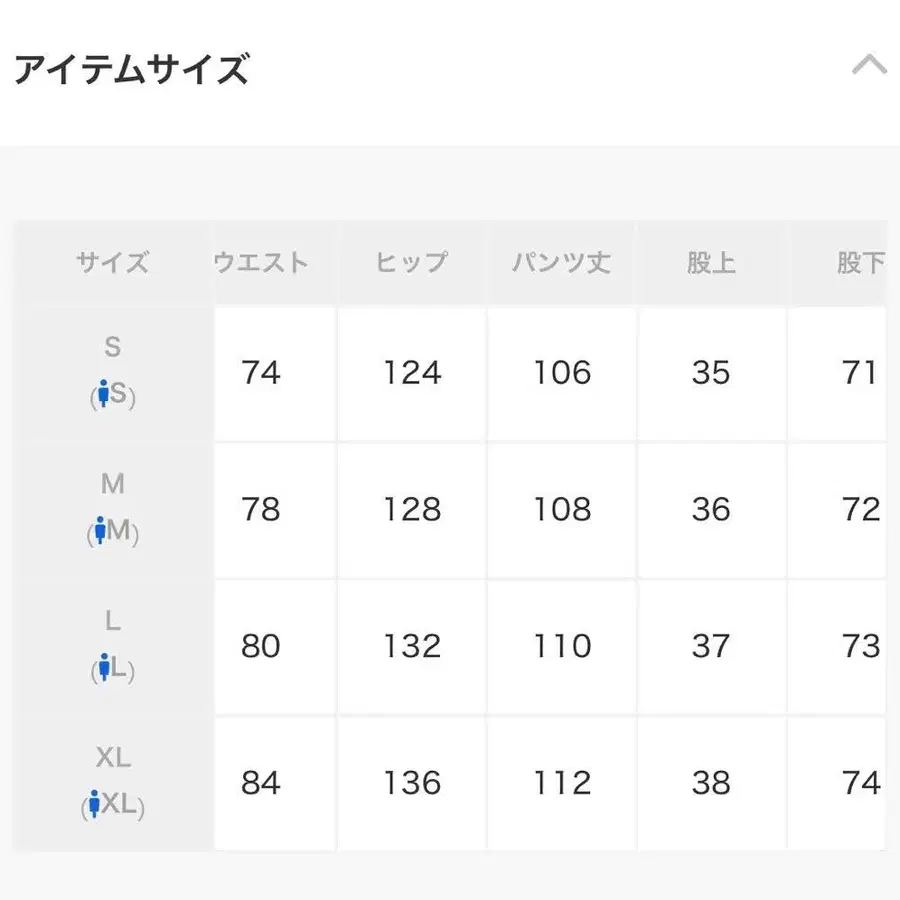Click the アイテムサイズ section heading
The image size is (900, 900).
point(131,68)
